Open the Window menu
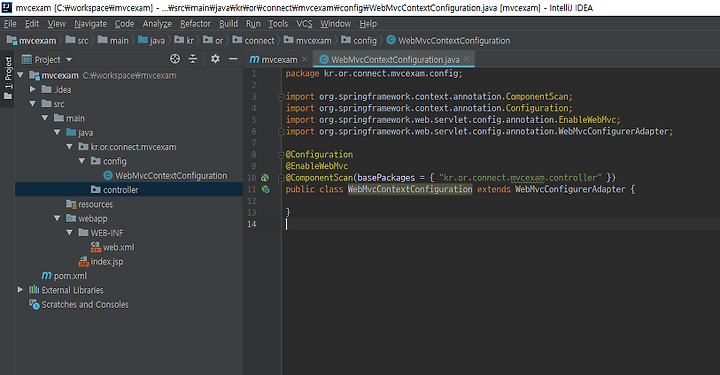720x375 pixels. pos(336,24)
